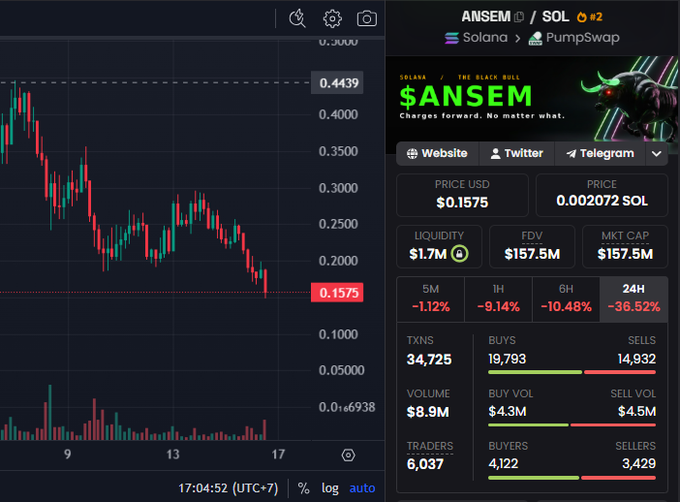Click the BUYS 19,793 value
The image size is (680, 502).
tap(507, 359)
